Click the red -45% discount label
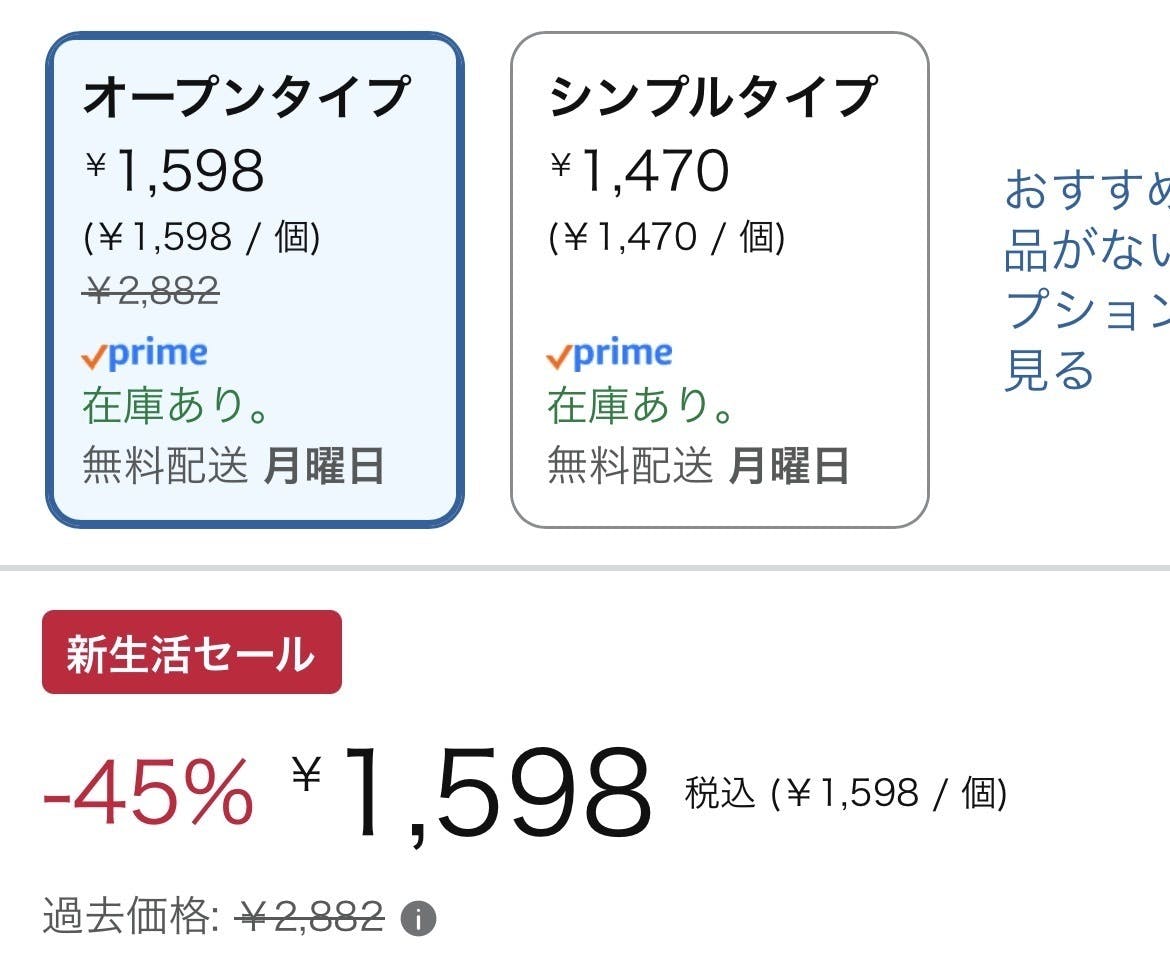This screenshot has width=1170, height=966. 148,794
